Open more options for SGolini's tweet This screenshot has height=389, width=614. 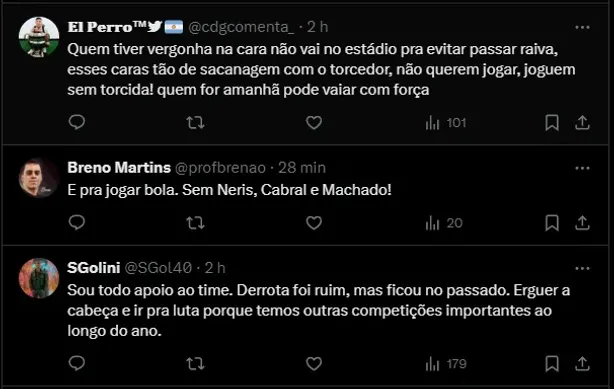pyautogui.click(x=582, y=268)
